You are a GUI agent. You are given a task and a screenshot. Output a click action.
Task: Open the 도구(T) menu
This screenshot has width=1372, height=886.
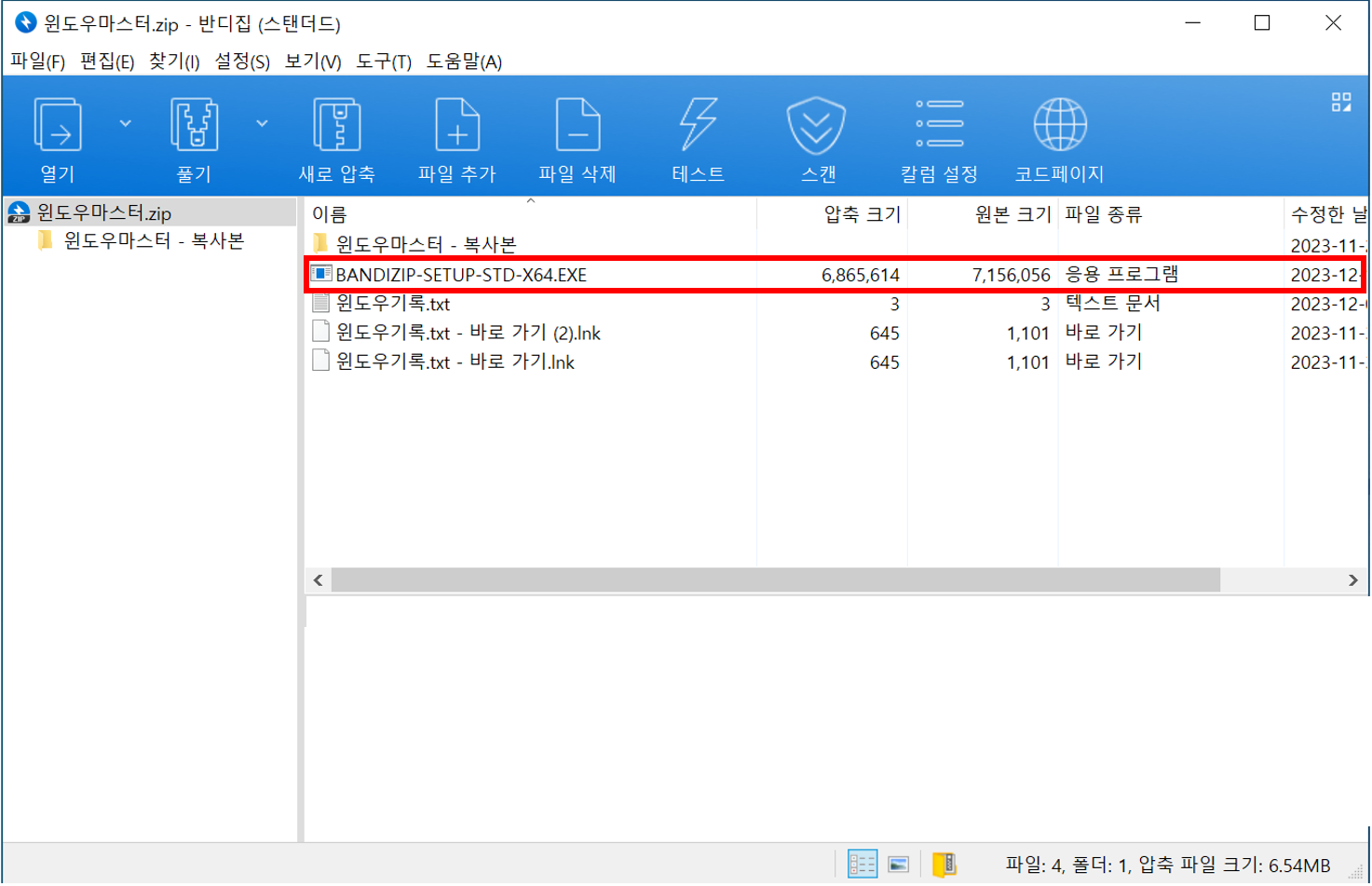(384, 61)
